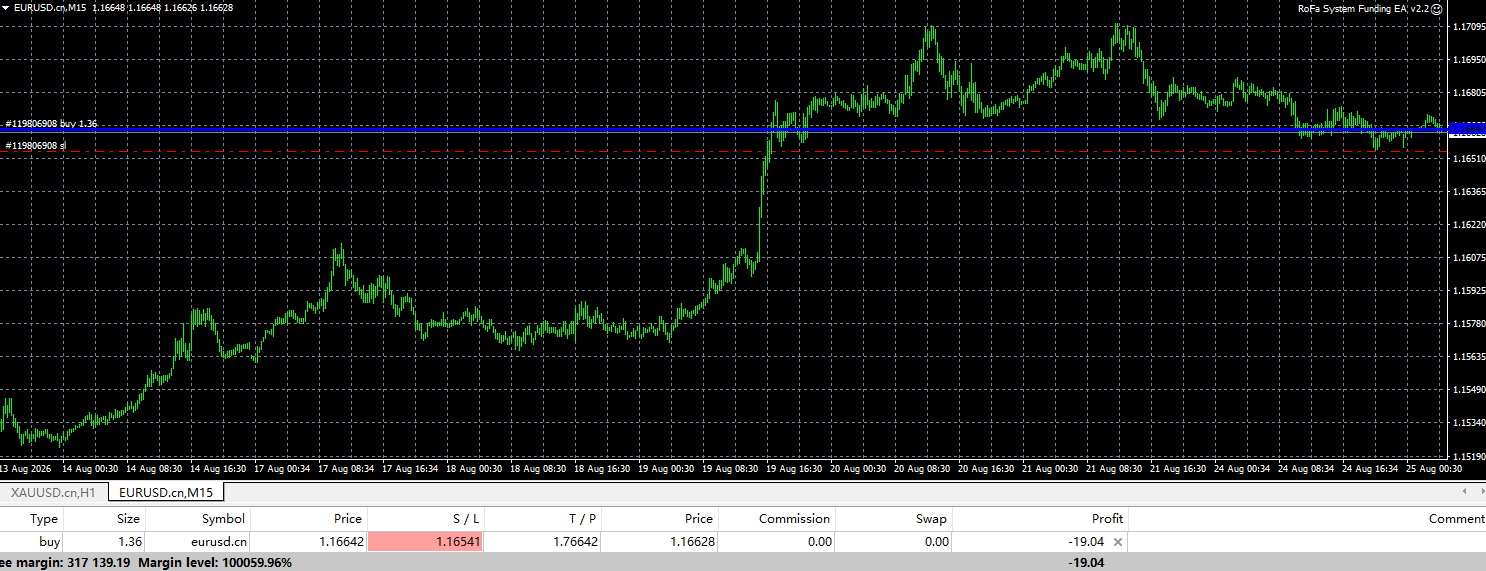Click the EURUSD.cn,M15 chart title text
1486x571 pixels.
tap(51, 8)
